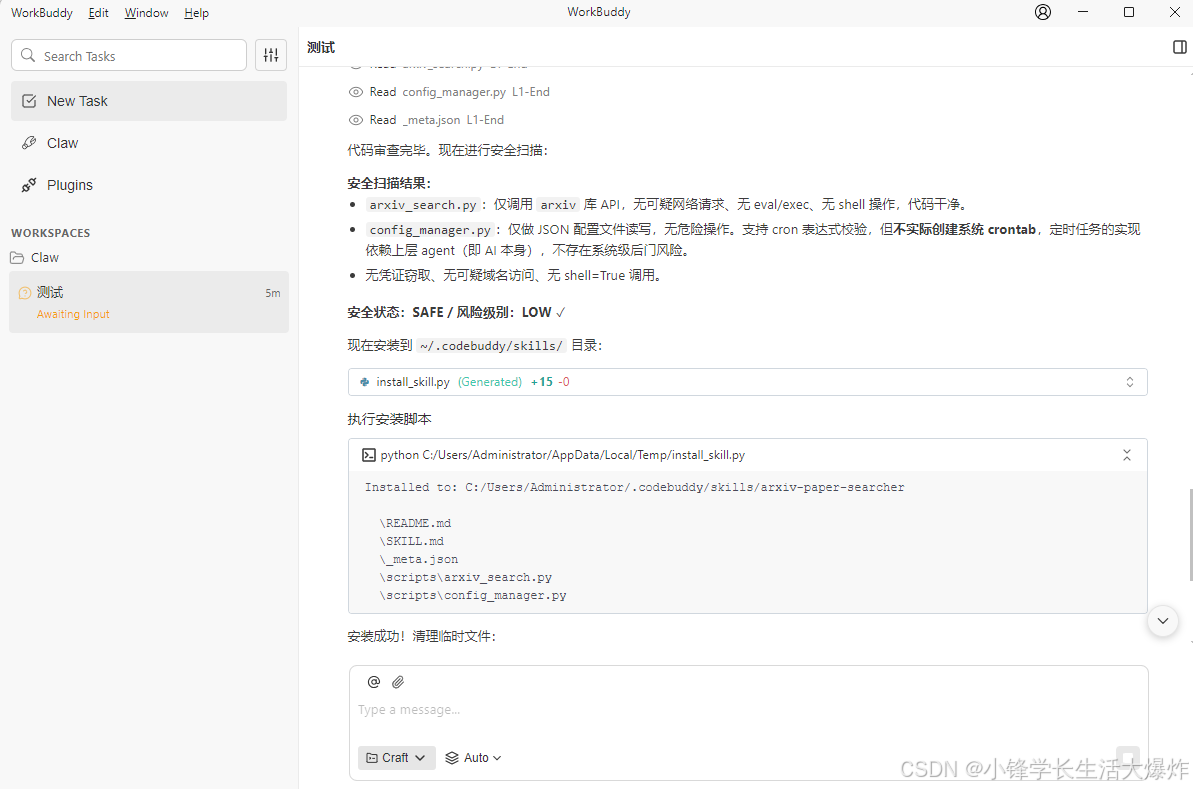Toggle the right side panel icon
The image size is (1193, 789).
coord(1179,47)
